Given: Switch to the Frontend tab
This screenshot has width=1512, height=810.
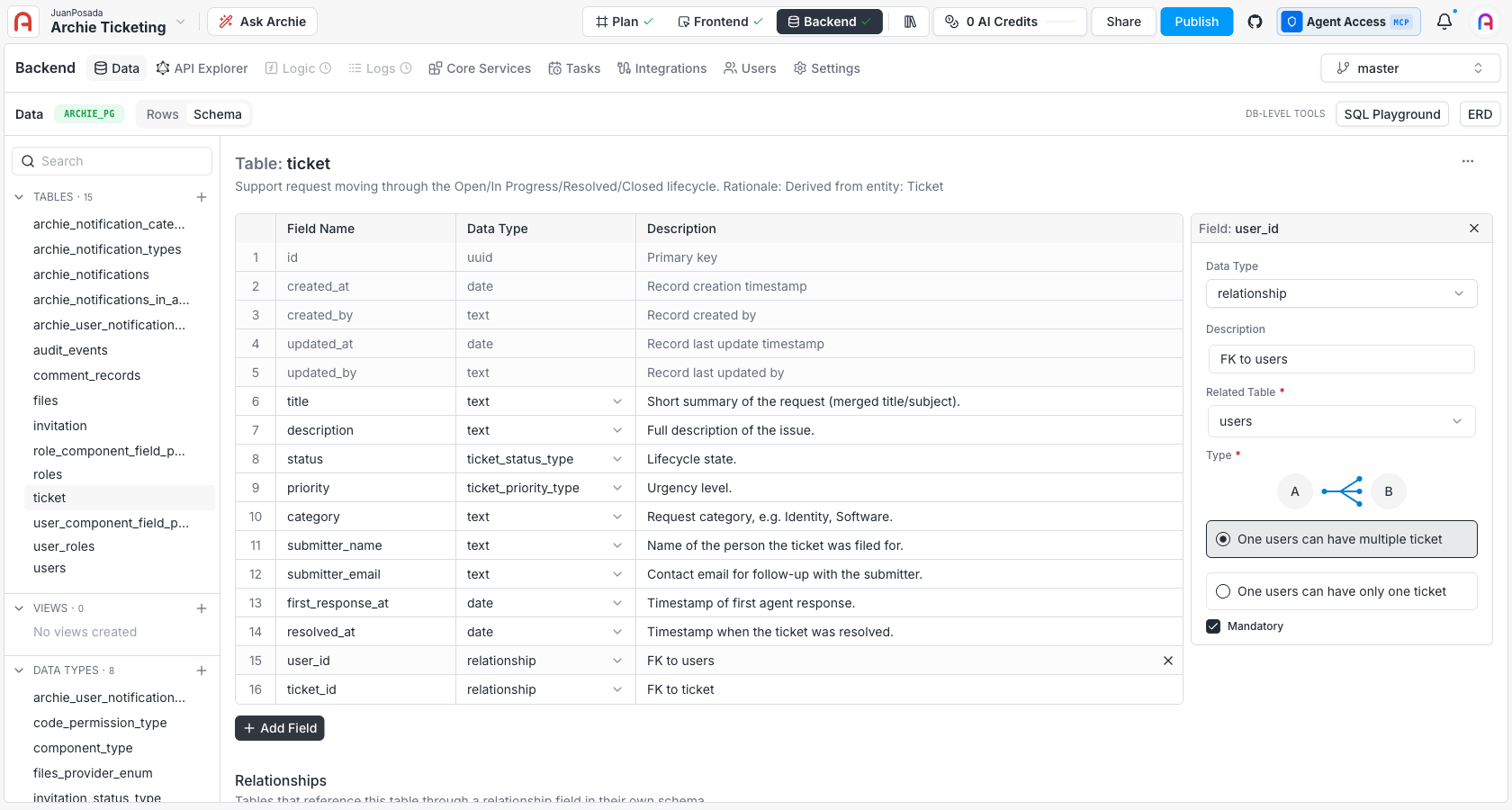Looking at the screenshot, I should [720, 22].
